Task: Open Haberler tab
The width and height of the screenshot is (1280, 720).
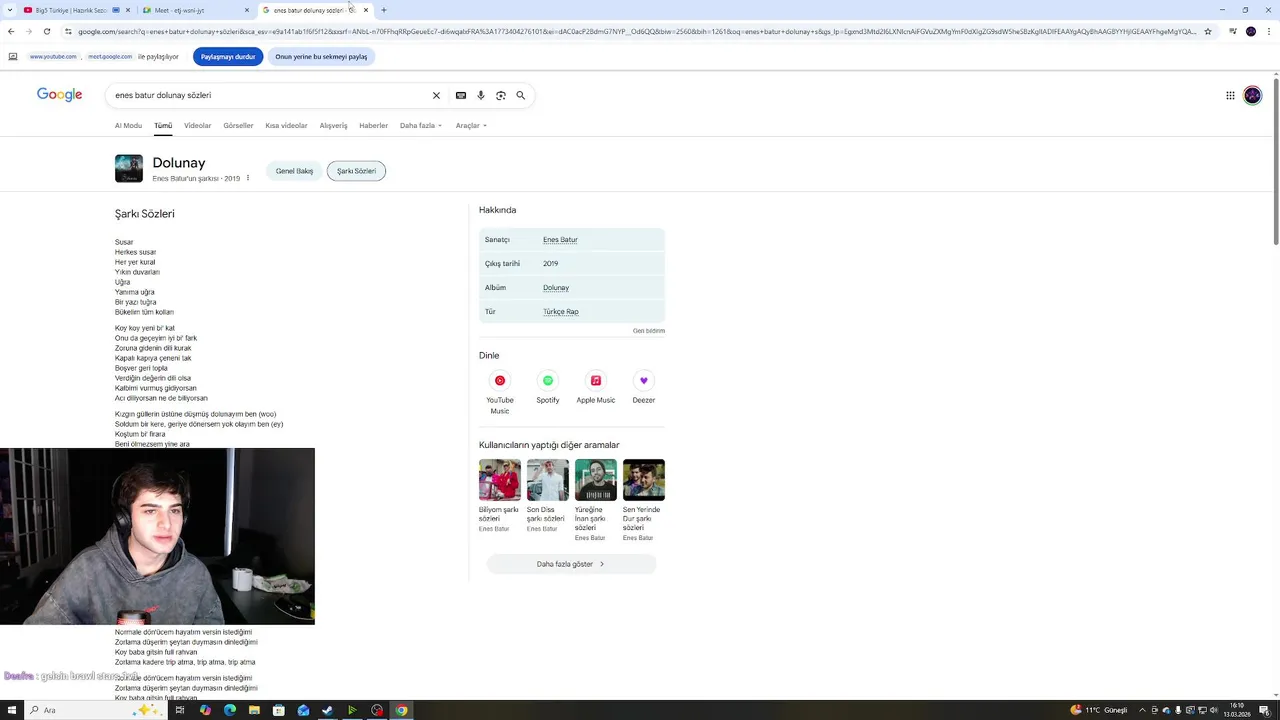Action: tap(373, 125)
